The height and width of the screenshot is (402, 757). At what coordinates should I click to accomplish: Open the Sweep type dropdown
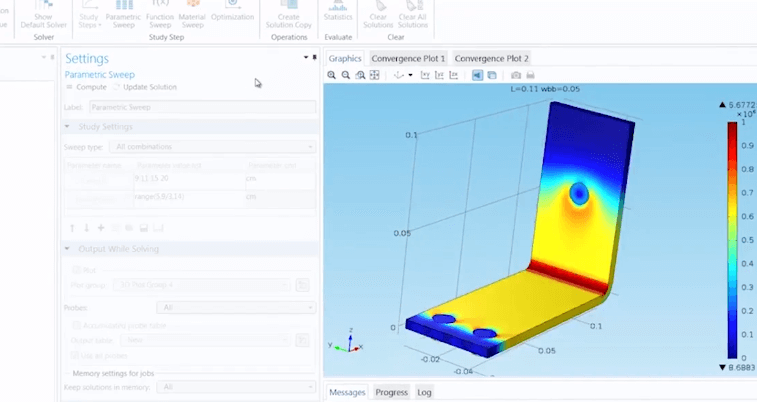click(x=224, y=147)
